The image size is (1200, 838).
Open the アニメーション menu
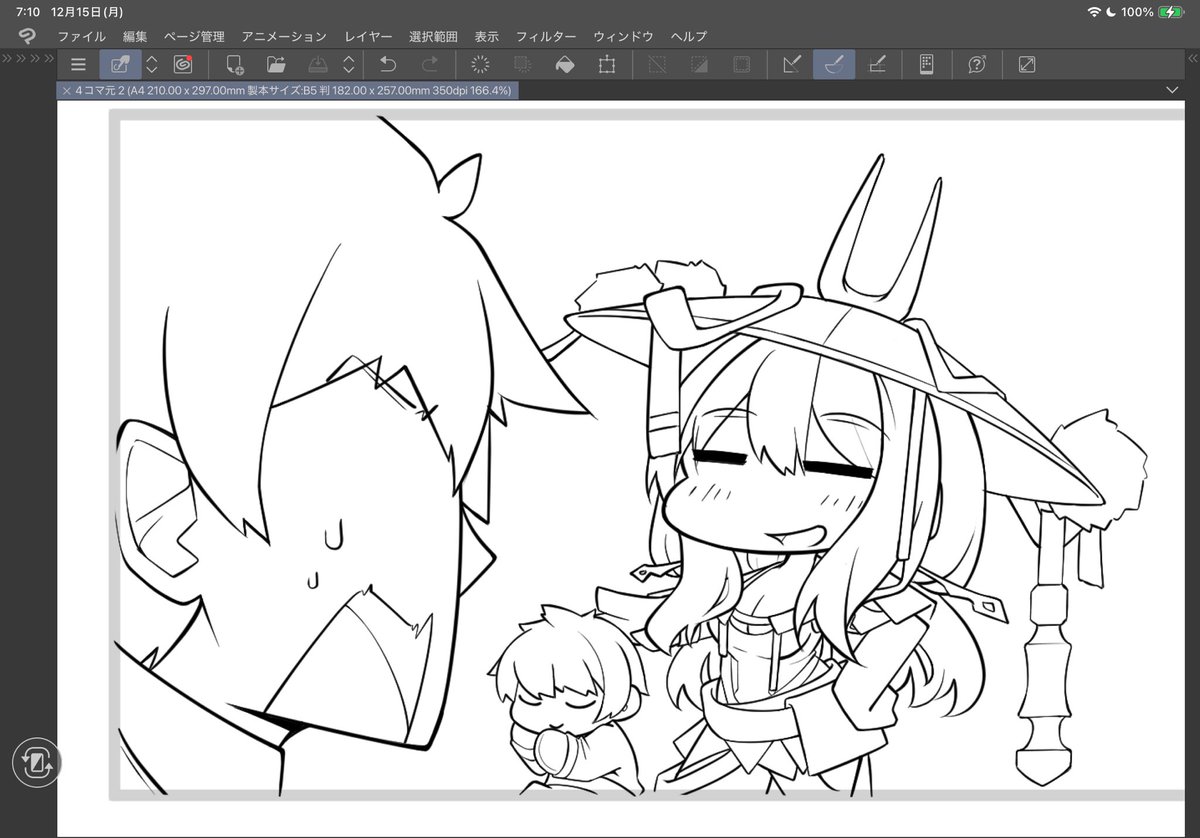[284, 36]
